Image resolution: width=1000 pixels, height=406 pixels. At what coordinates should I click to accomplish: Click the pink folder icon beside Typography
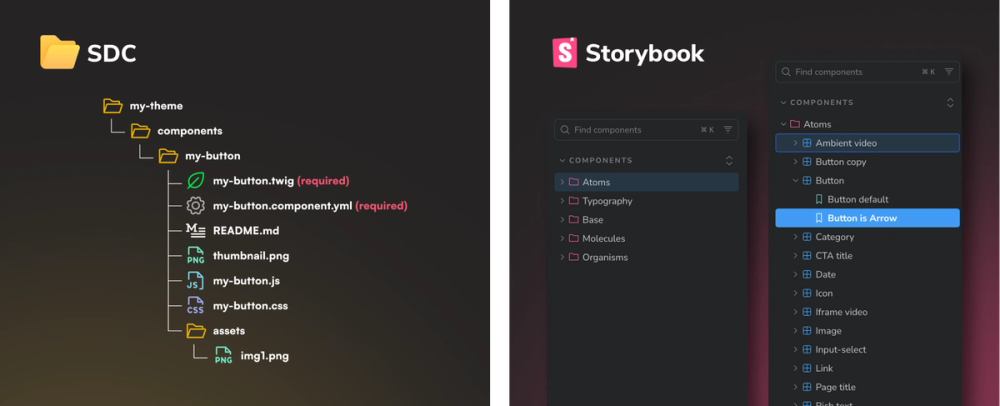coord(573,201)
